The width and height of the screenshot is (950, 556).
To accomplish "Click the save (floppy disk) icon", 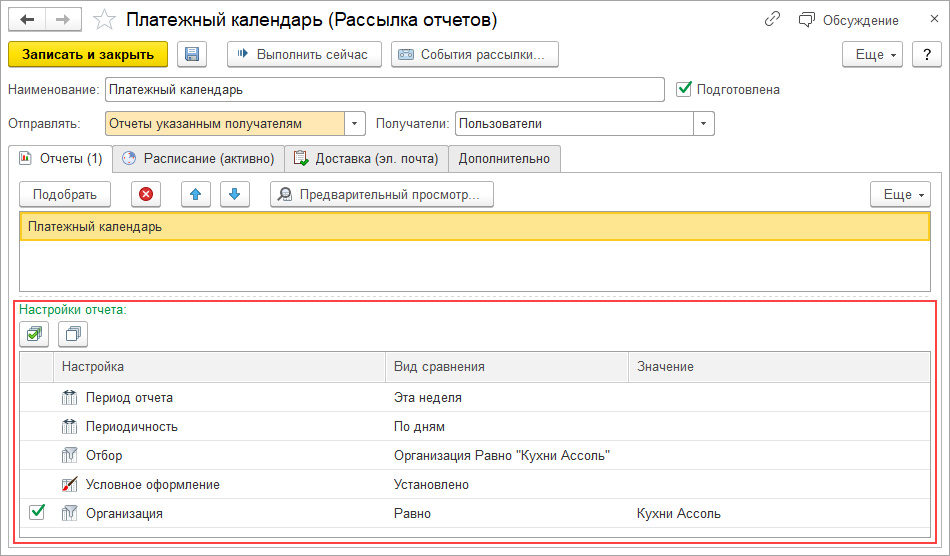I will click(192, 54).
